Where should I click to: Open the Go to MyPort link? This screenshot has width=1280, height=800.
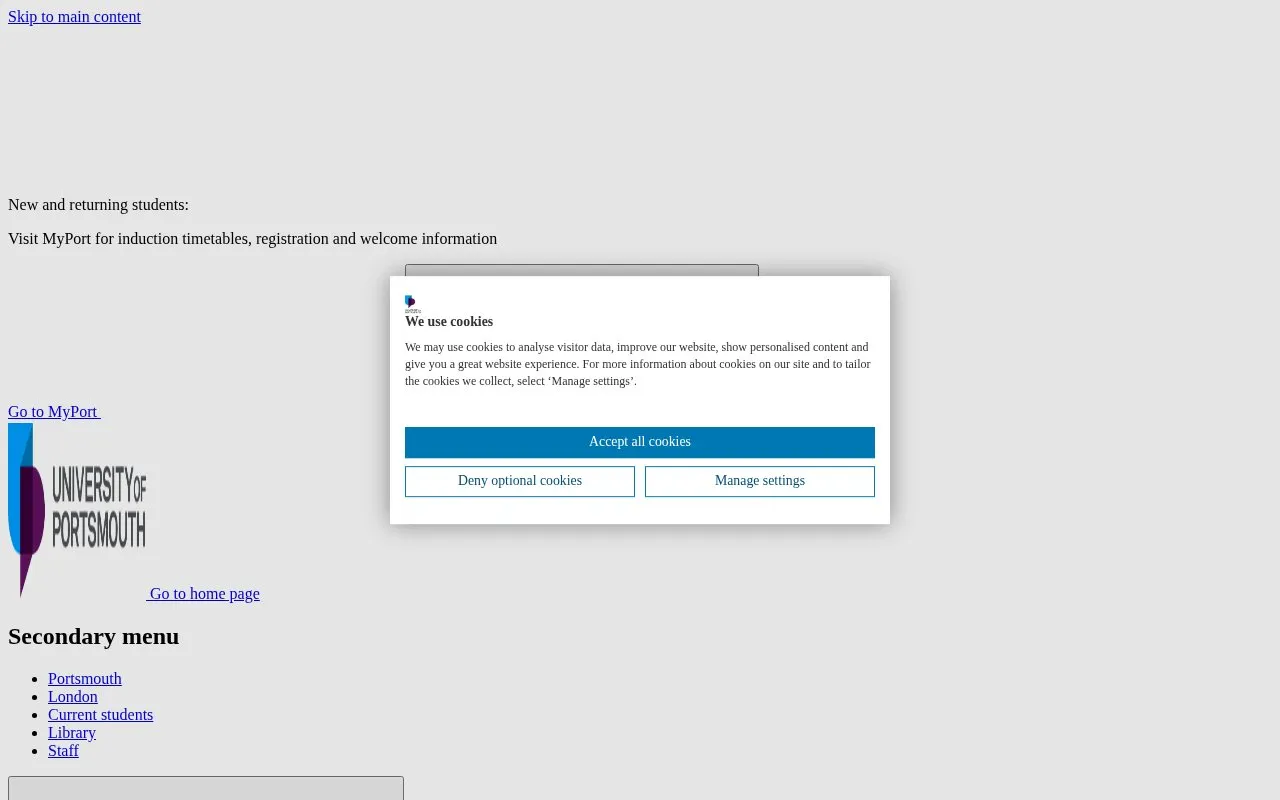tap(53, 412)
